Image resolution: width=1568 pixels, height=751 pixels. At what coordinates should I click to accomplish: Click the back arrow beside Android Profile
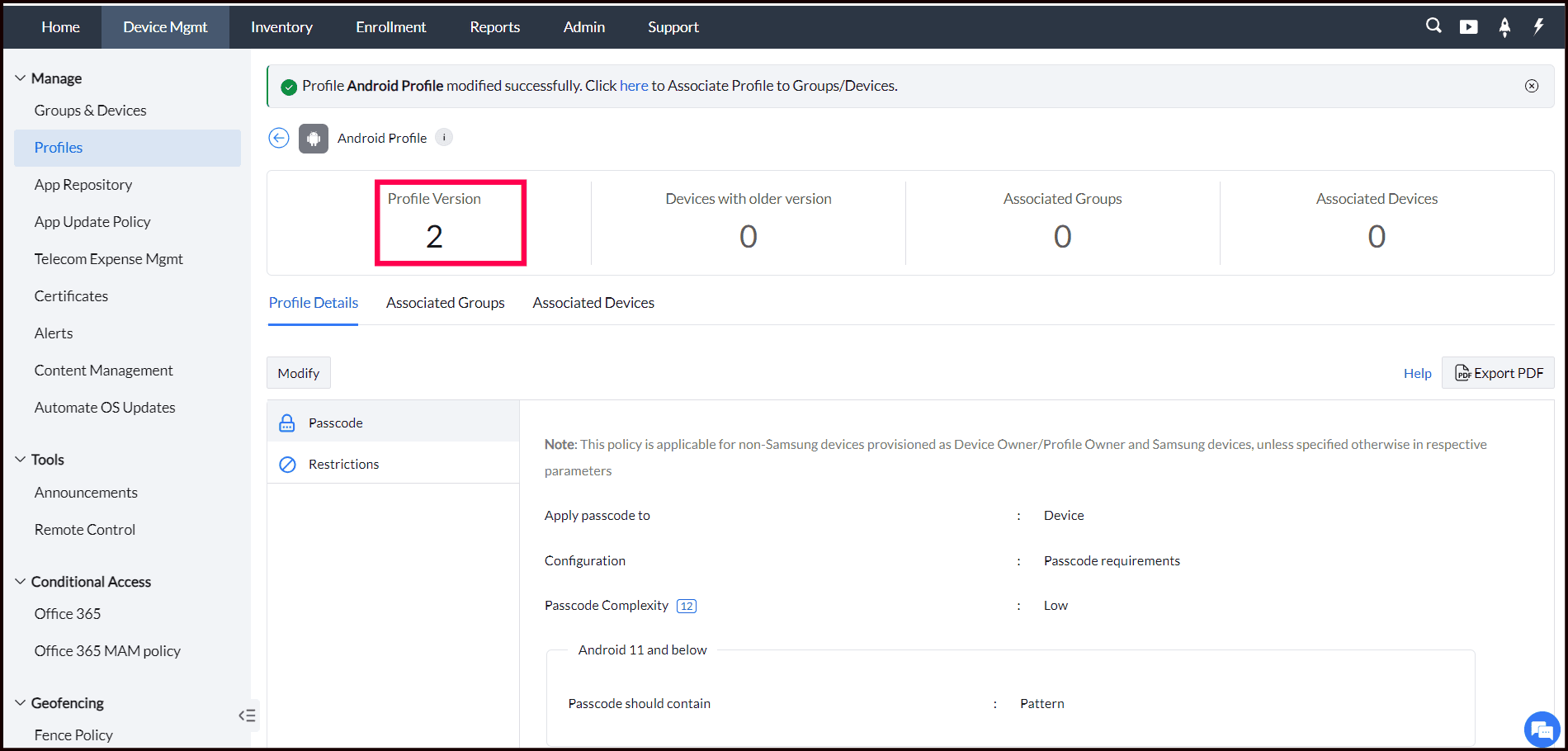279,138
